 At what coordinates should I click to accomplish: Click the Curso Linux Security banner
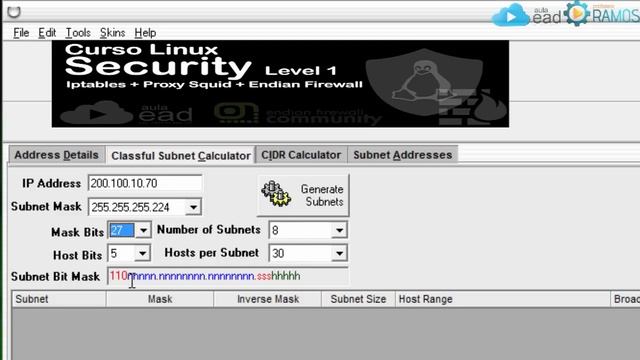(280, 84)
